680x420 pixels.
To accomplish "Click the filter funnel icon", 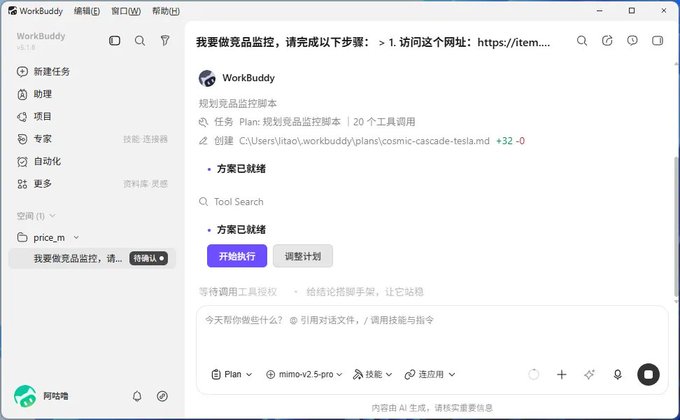I will point(165,41).
